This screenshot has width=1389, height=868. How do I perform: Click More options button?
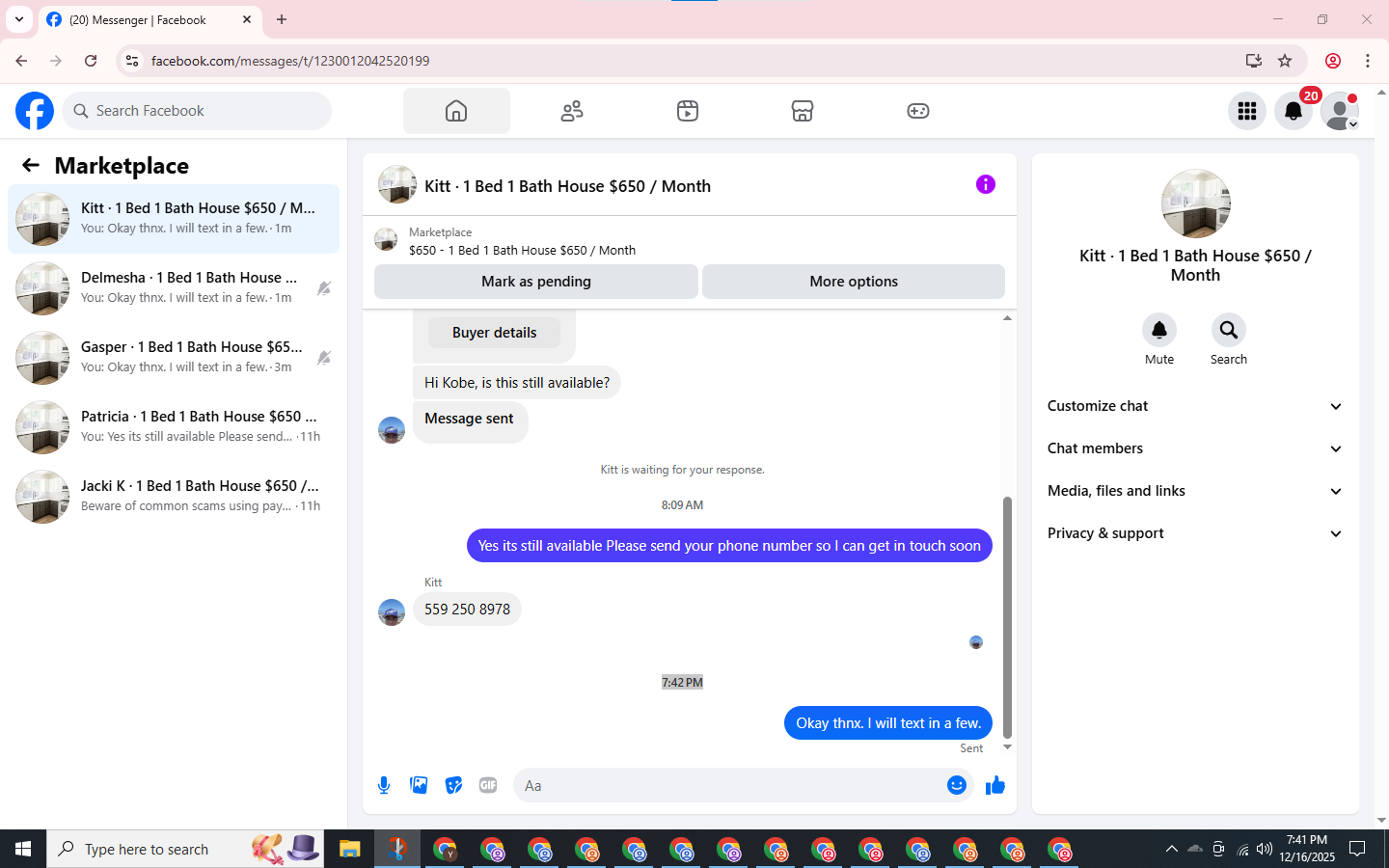point(854,282)
